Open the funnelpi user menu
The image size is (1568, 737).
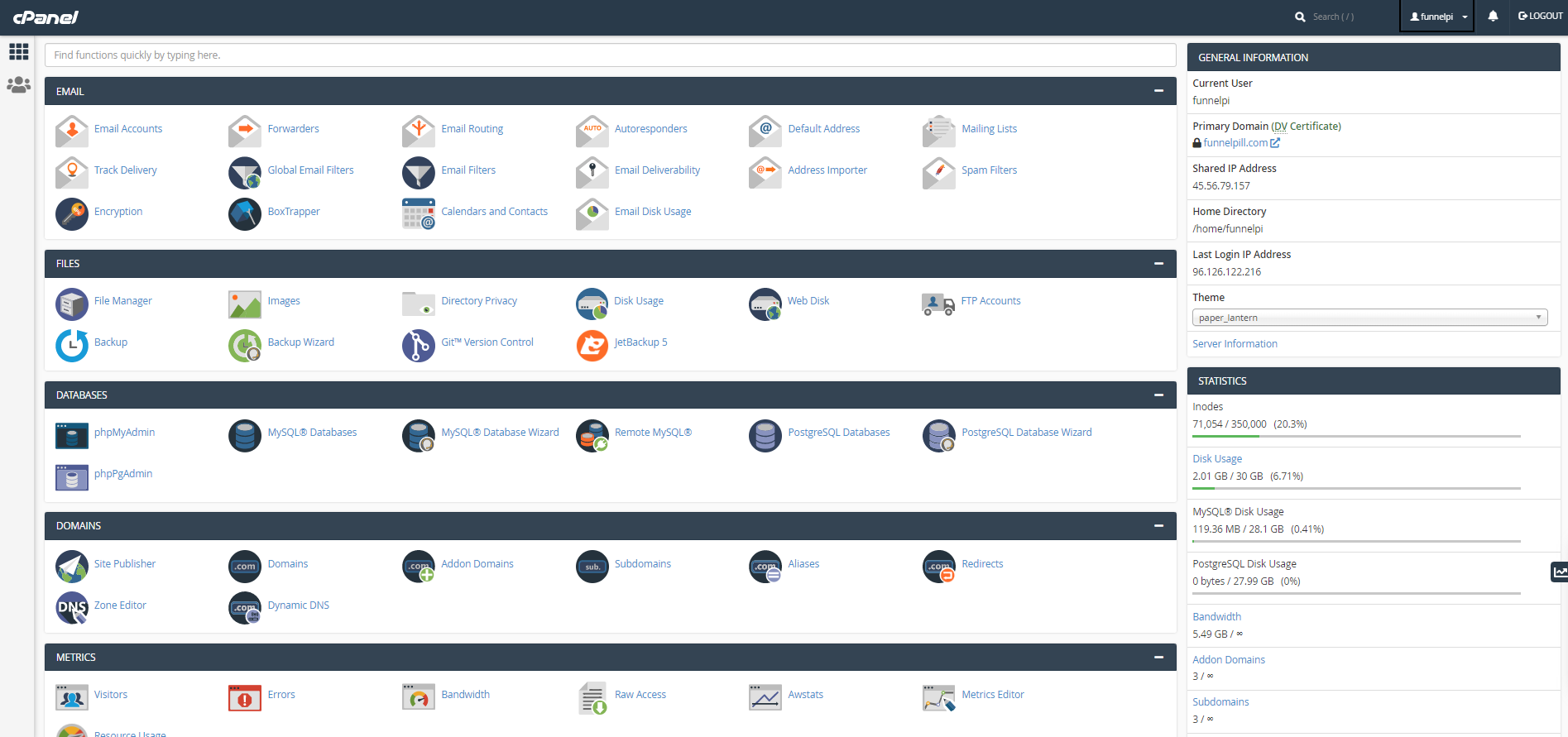tap(1437, 17)
